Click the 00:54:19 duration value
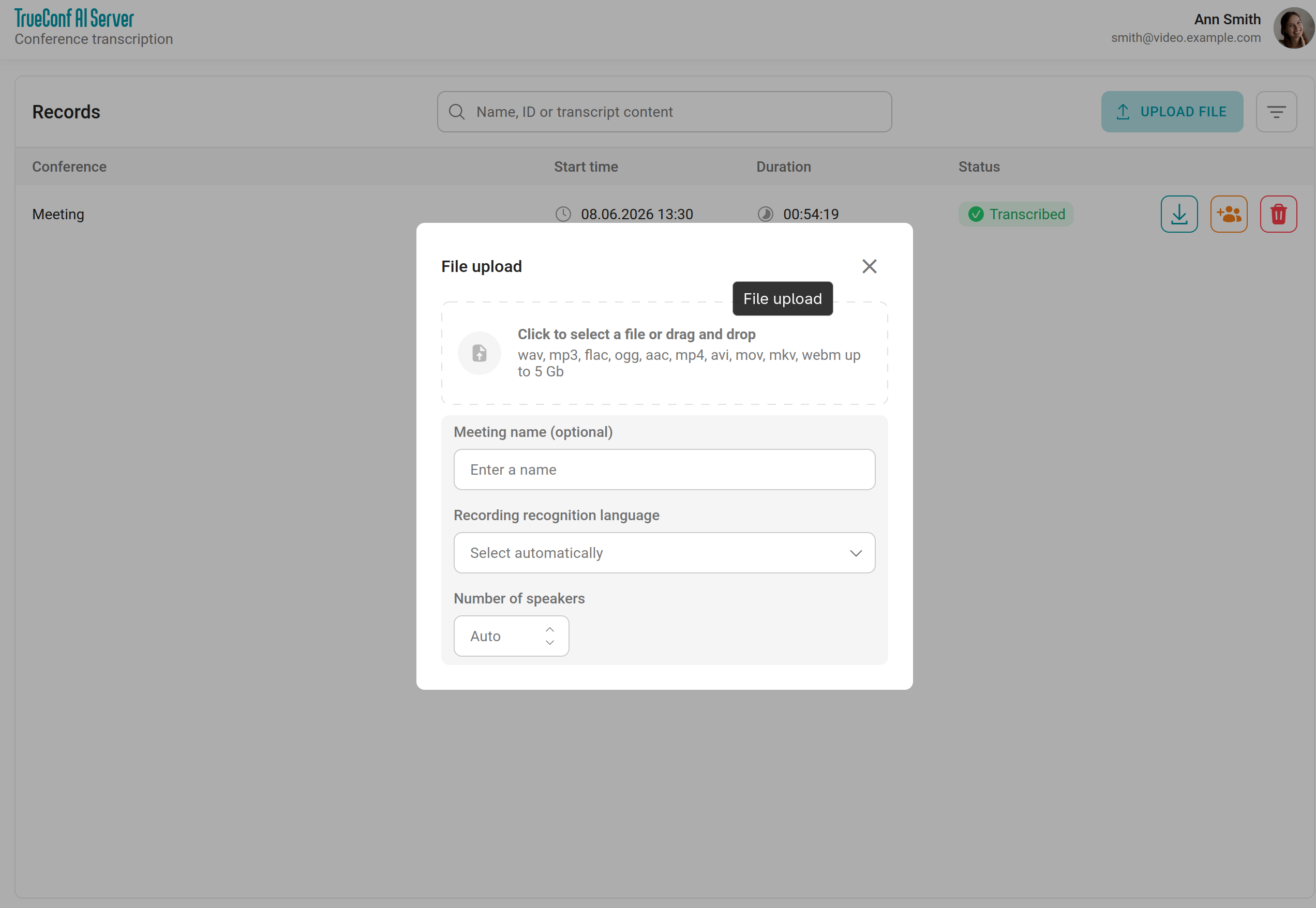 point(811,215)
